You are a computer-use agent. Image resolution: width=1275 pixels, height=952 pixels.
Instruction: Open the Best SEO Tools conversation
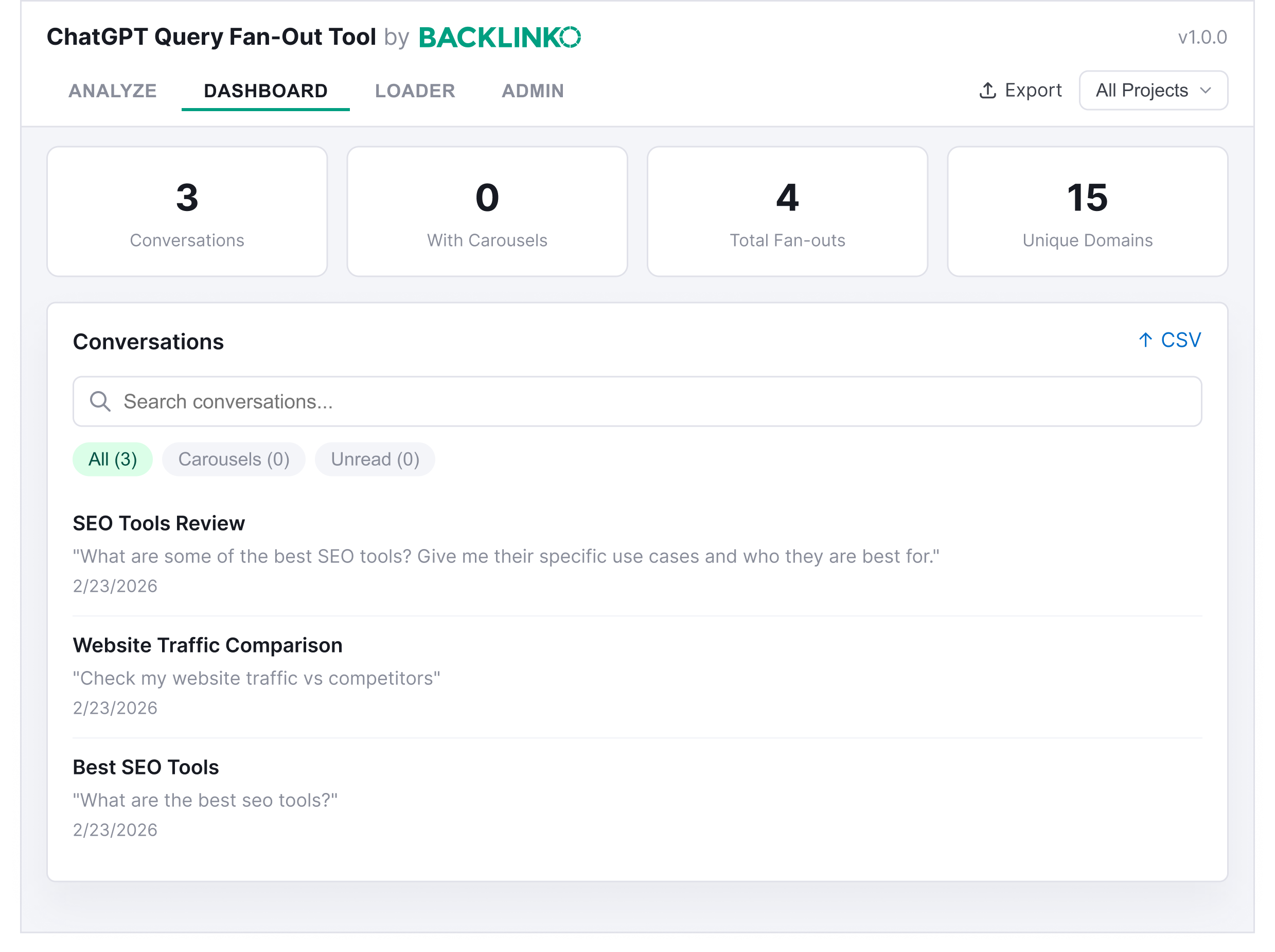[145, 767]
